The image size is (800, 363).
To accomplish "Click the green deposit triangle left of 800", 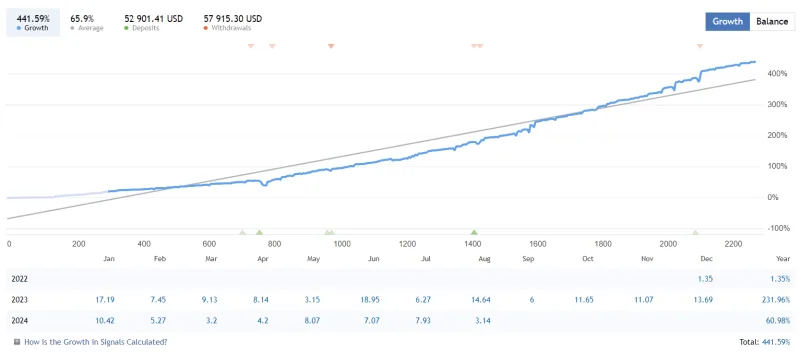I will point(259,232).
